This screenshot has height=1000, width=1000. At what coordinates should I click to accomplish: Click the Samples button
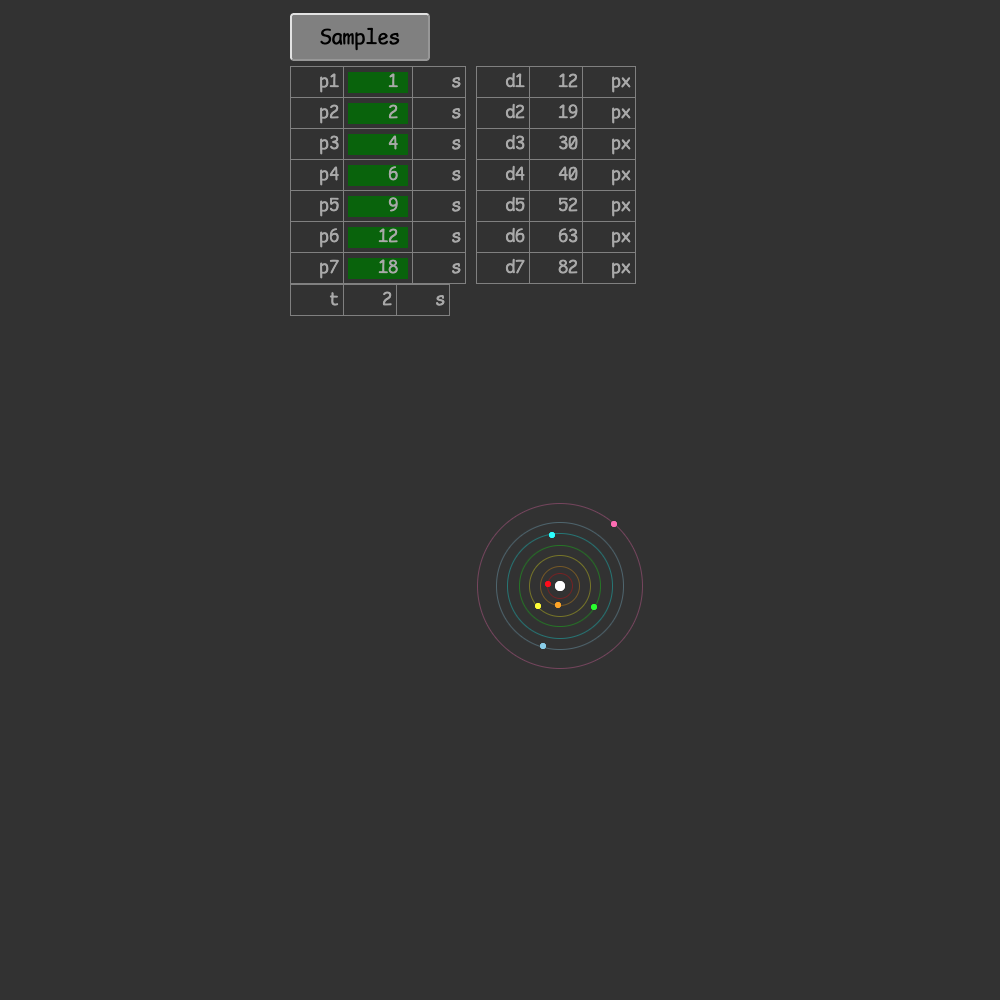pos(359,37)
